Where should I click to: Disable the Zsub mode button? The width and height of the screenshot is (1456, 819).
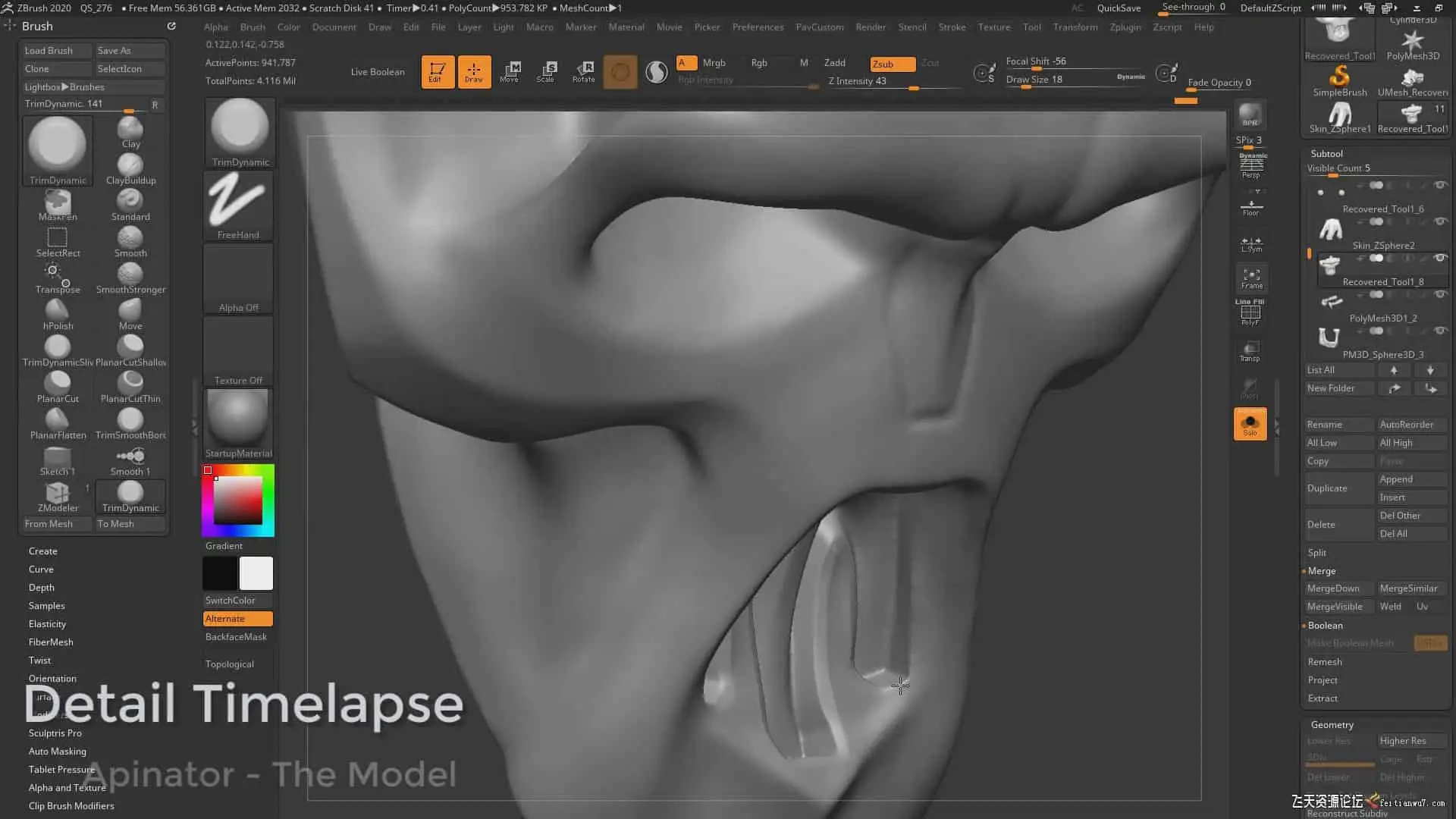point(892,64)
